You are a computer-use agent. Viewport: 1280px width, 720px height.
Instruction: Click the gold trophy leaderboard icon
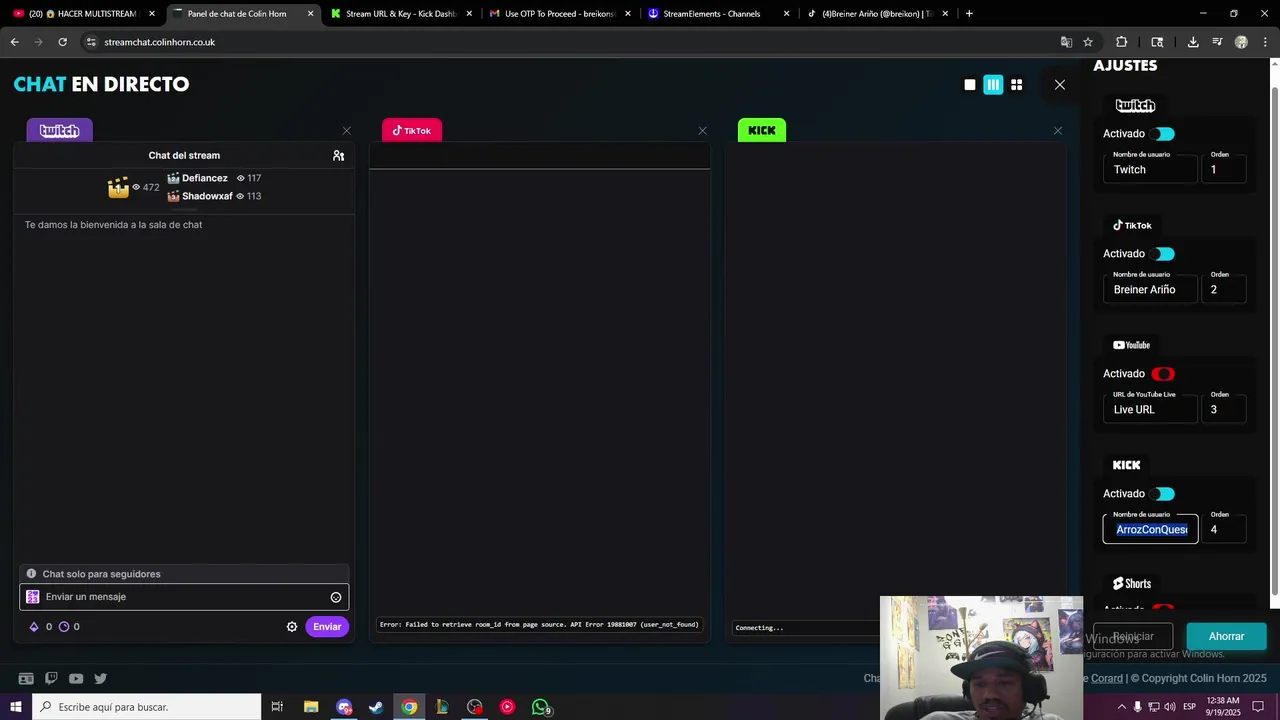point(118,187)
